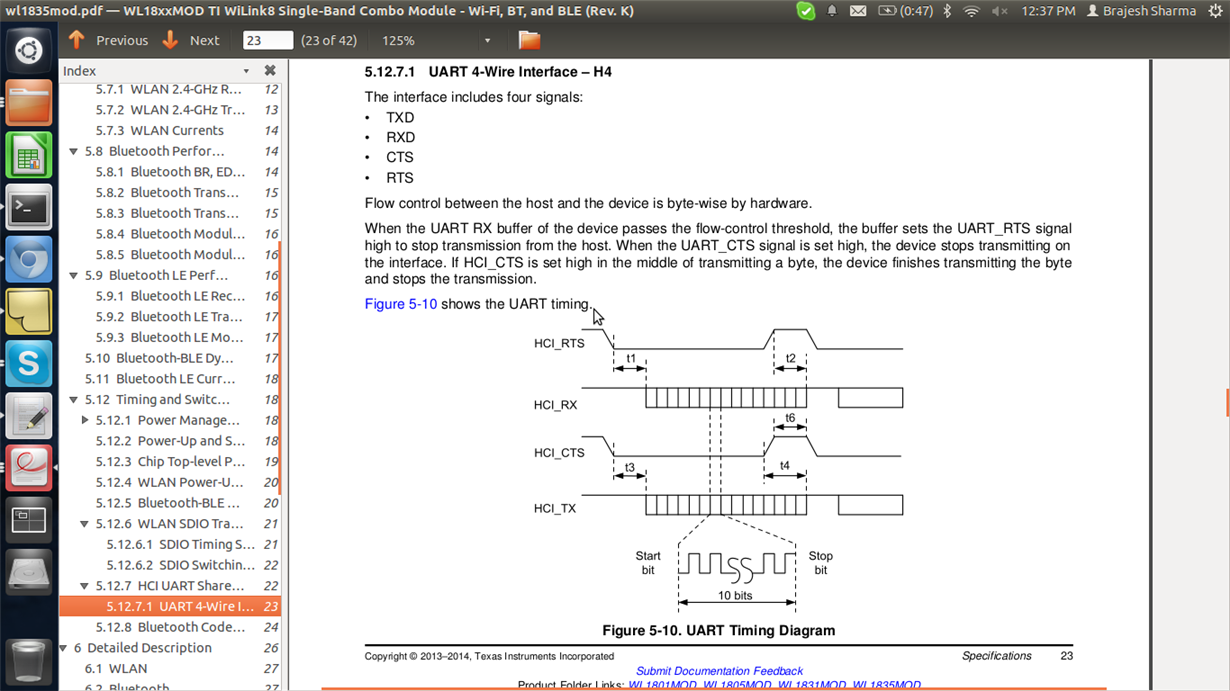Screen dimensions: 1230x691
Task: Open the Wi-Fi network indicator
Action: (971, 11)
